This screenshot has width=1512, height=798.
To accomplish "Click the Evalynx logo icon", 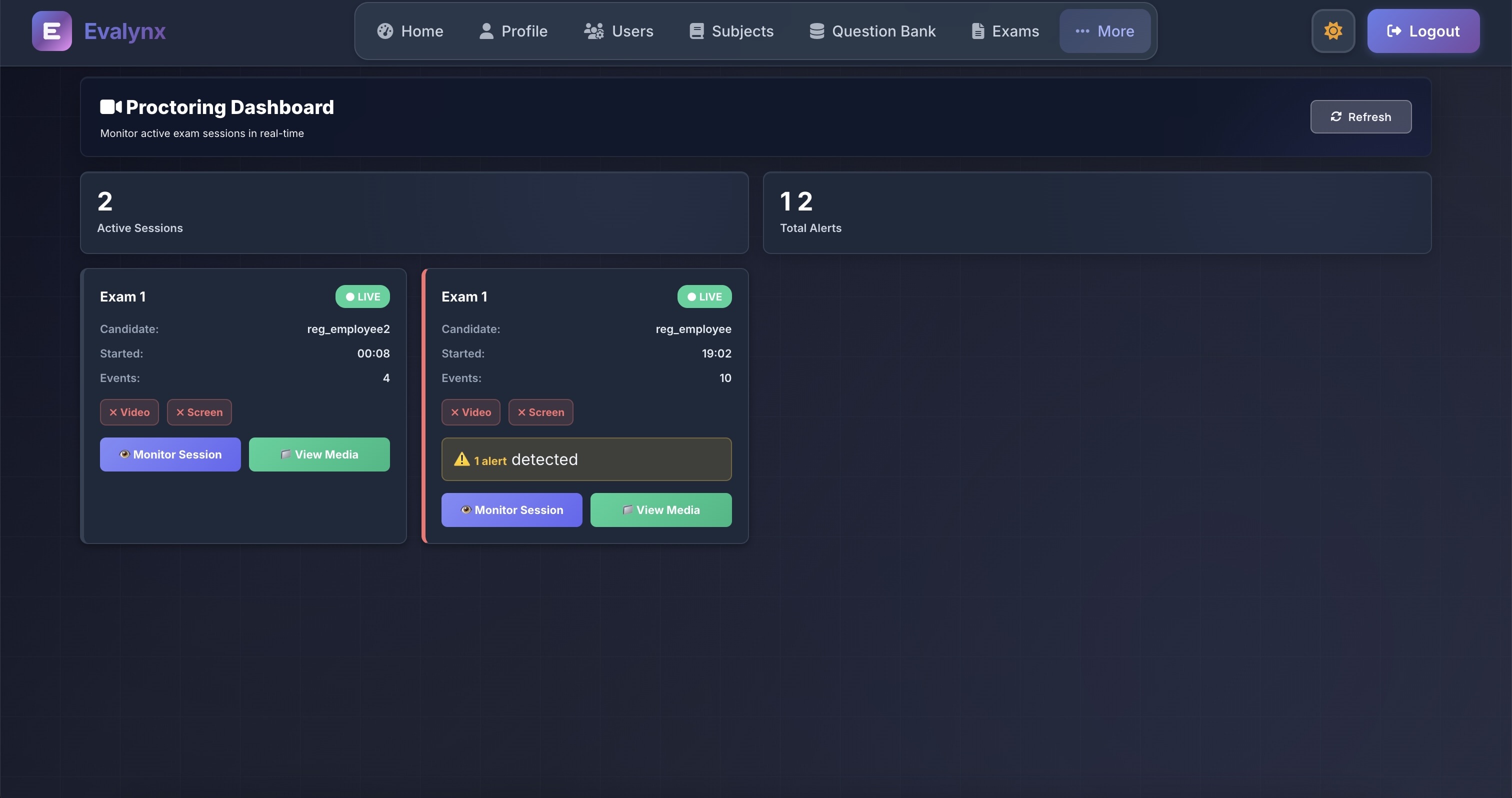I will click(x=51, y=31).
